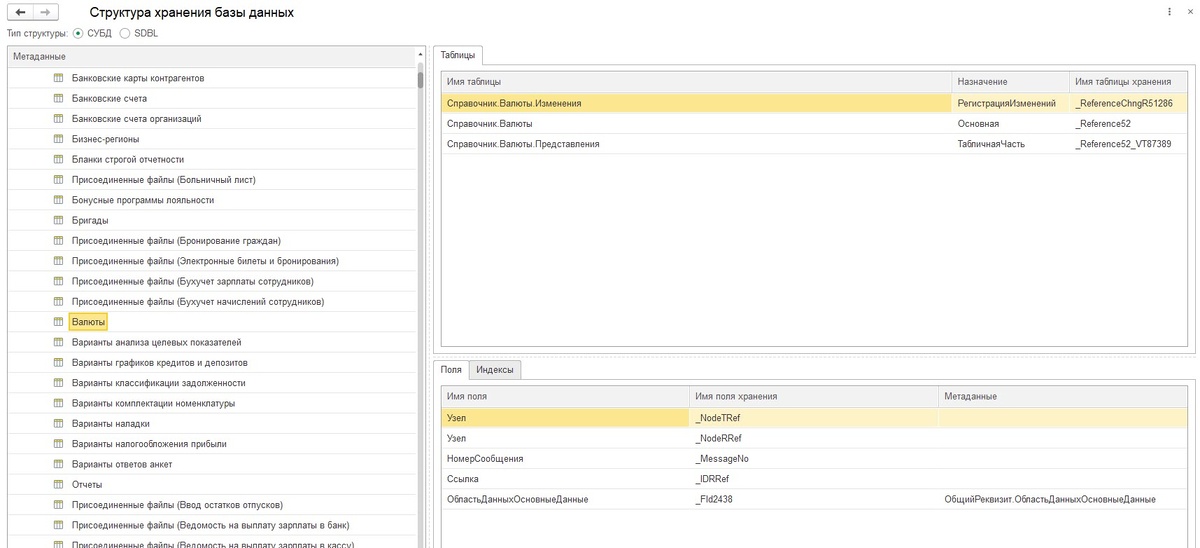Click the table icon next to Бонусные программы лояльности

tap(58, 200)
